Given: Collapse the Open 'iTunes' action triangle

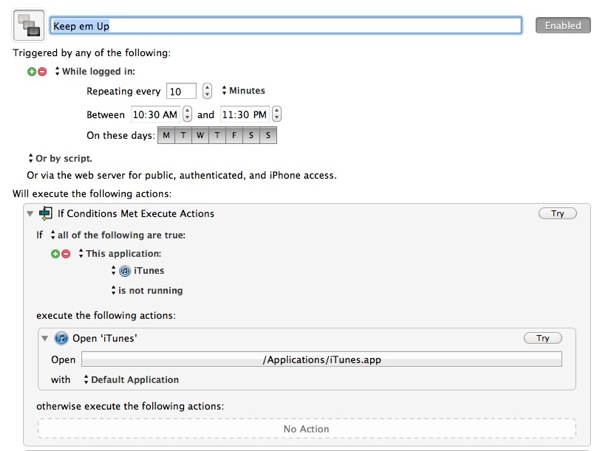Looking at the screenshot, I should 45,339.
